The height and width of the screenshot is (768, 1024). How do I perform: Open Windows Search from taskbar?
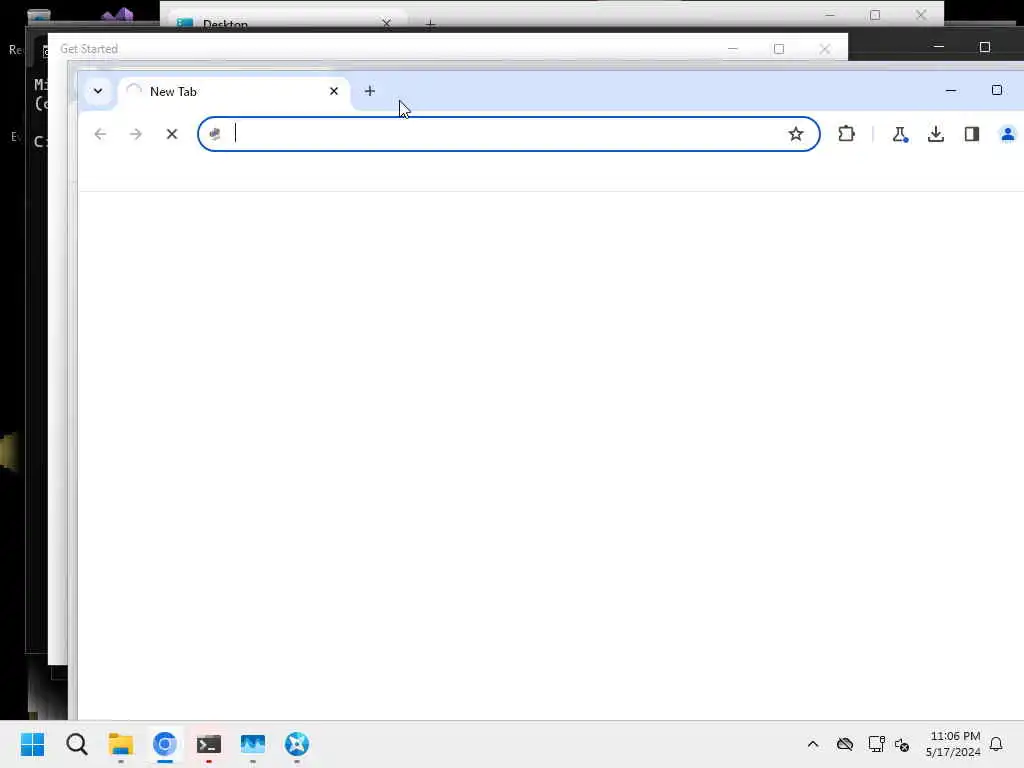pos(76,744)
